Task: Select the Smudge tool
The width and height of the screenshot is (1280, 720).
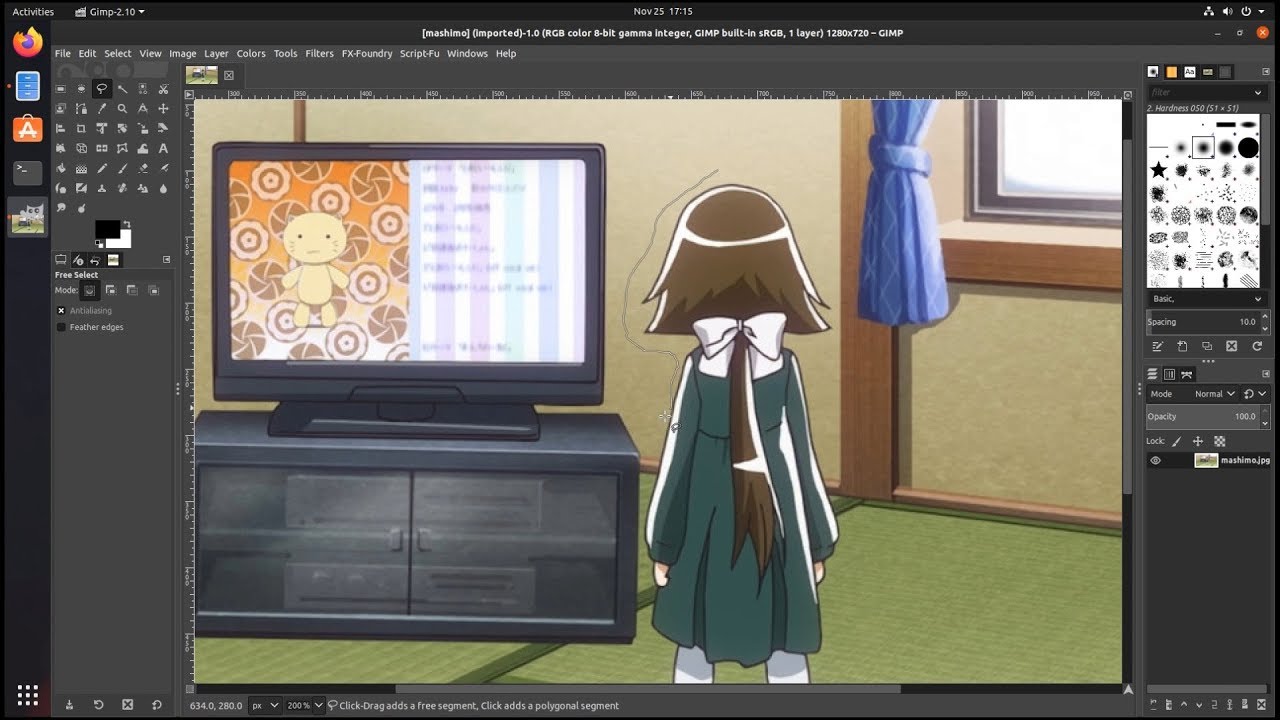Action: (60, 208)
